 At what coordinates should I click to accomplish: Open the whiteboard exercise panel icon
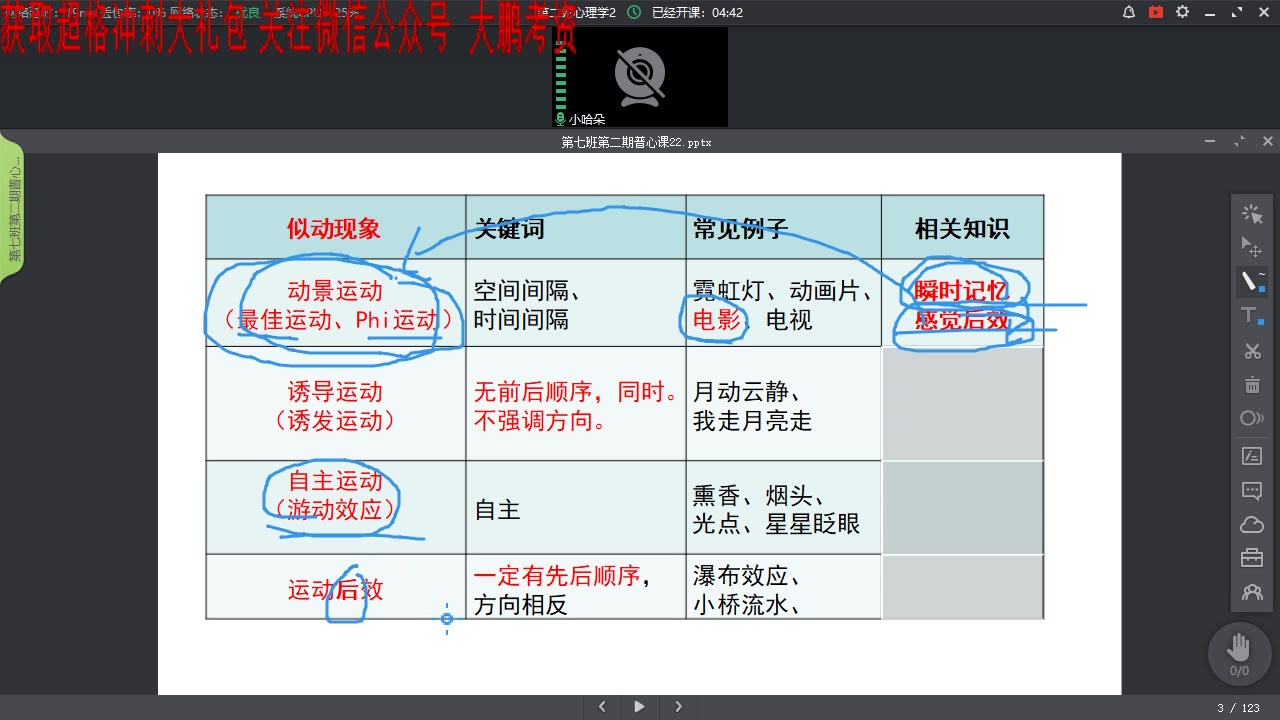click(x=1252, y=456)
